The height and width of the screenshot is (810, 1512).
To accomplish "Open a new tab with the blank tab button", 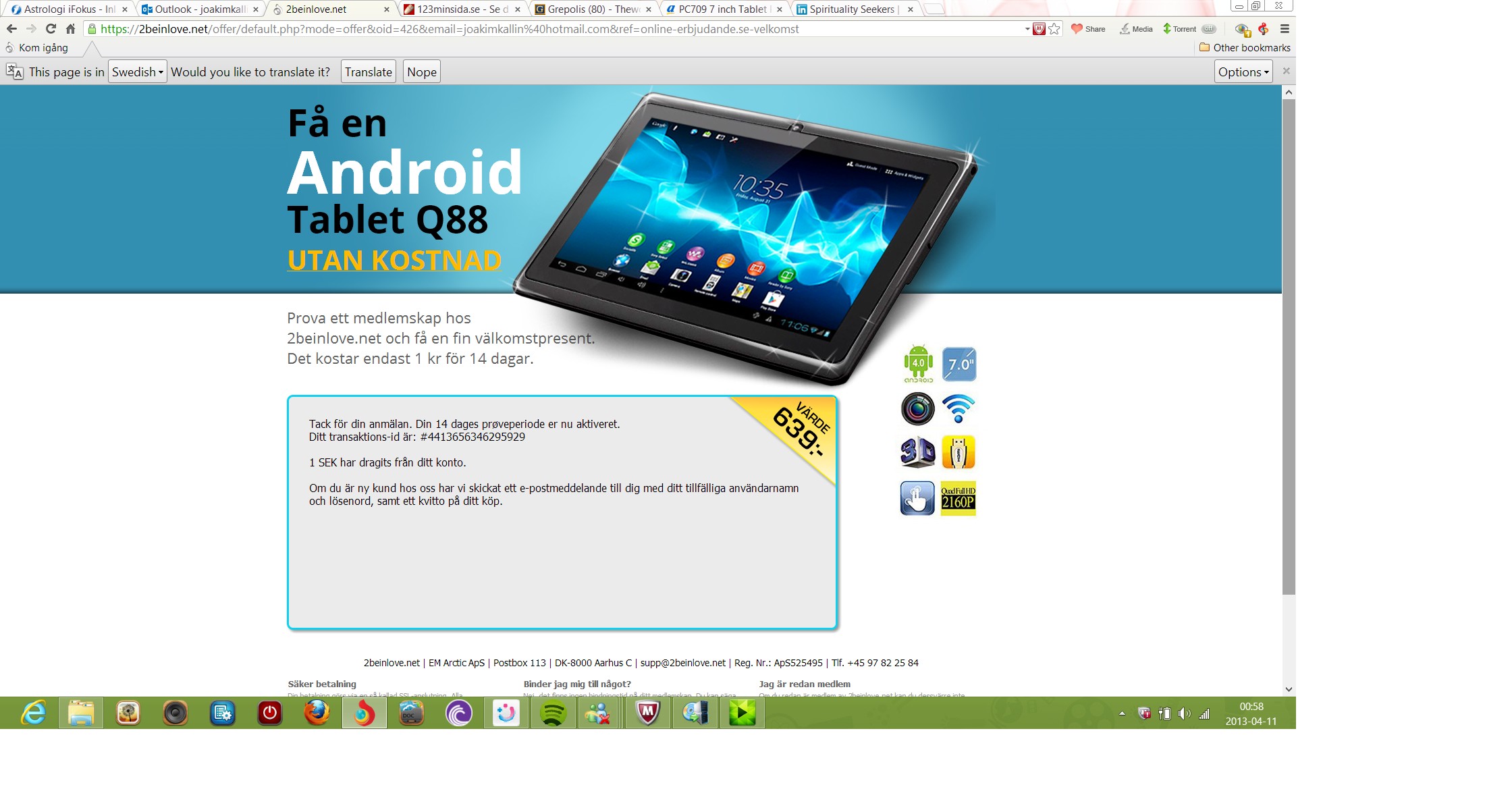I will coord(934,9).
